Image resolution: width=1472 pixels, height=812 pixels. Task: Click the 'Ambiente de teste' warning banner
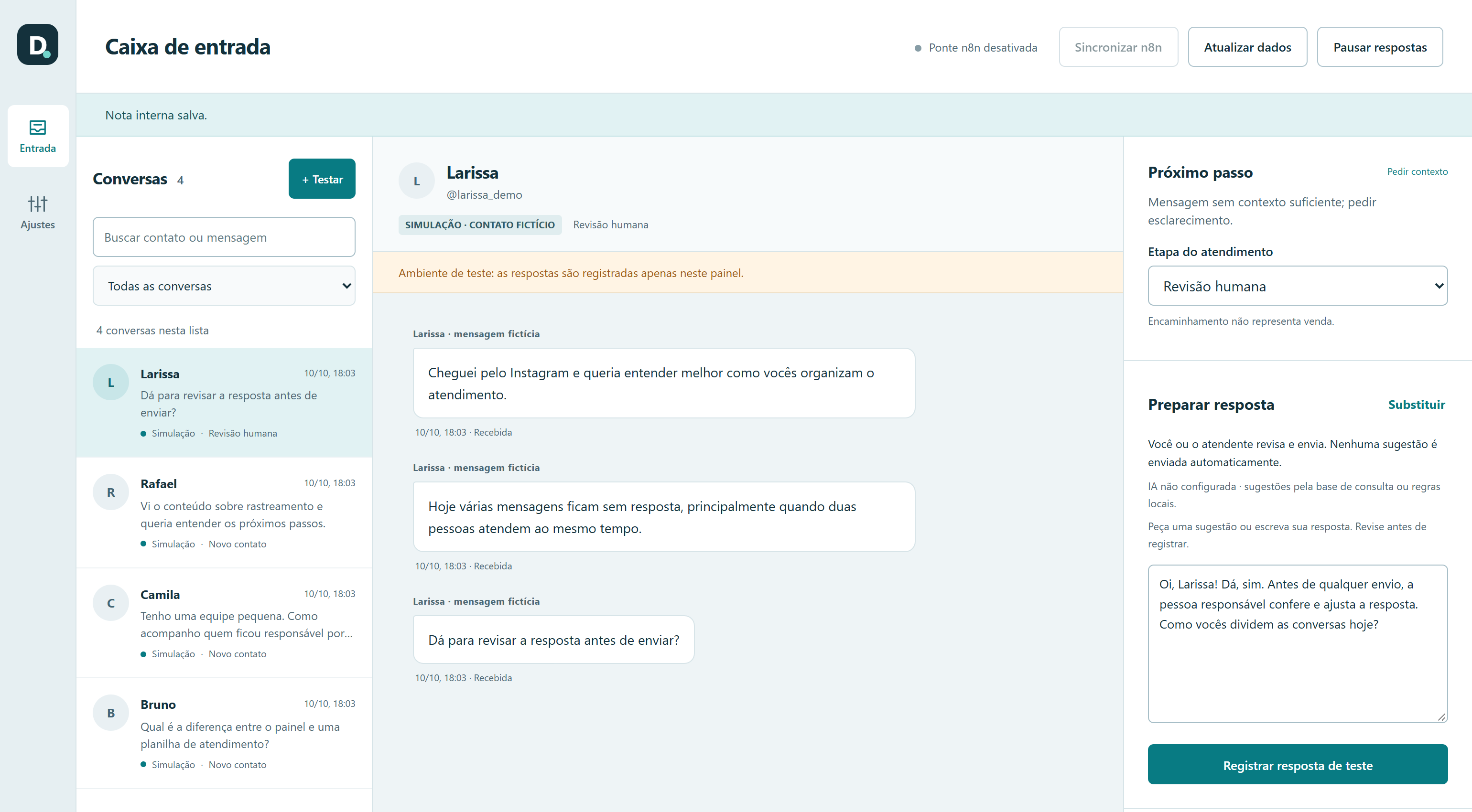pyautogui.click(x=747, y=272)
